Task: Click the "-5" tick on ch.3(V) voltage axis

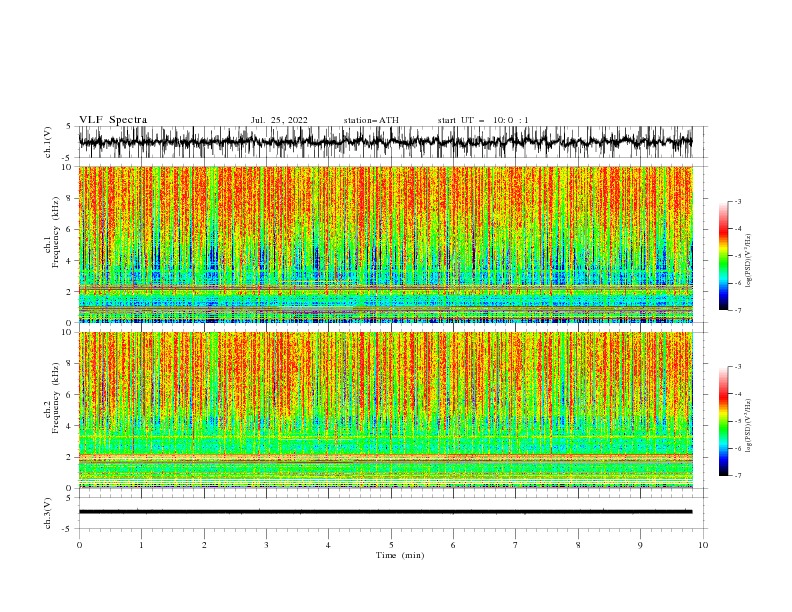Action: [68, 529]
